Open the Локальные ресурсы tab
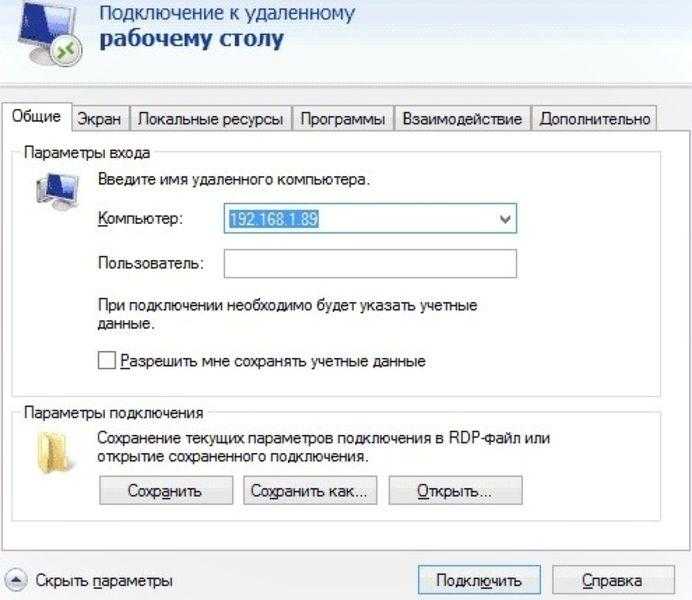The height and width of the screenshot is (600, 692). pos(211,119)
